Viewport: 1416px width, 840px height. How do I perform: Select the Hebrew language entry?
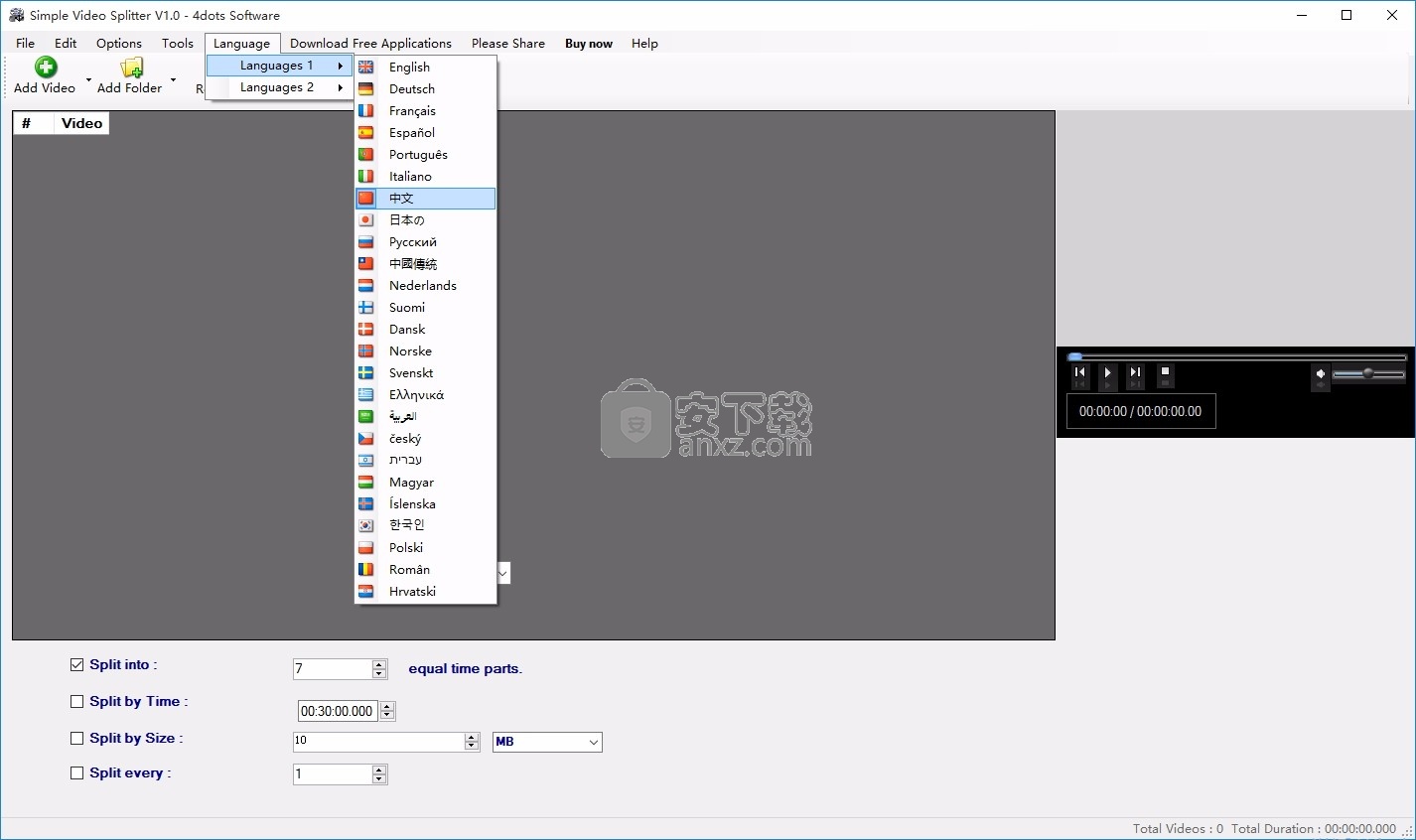coord(425,460)
